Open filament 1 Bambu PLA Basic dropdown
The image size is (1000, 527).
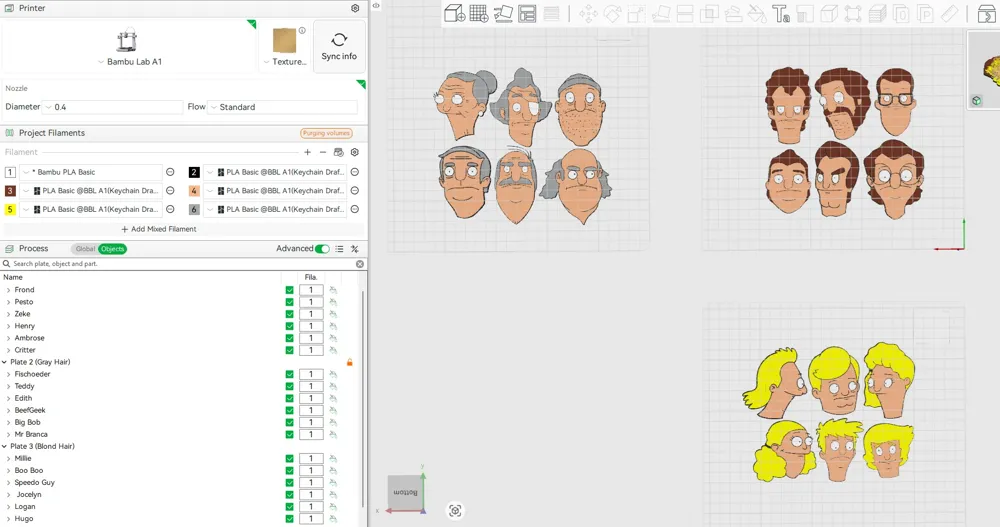[x=91, y=172]
